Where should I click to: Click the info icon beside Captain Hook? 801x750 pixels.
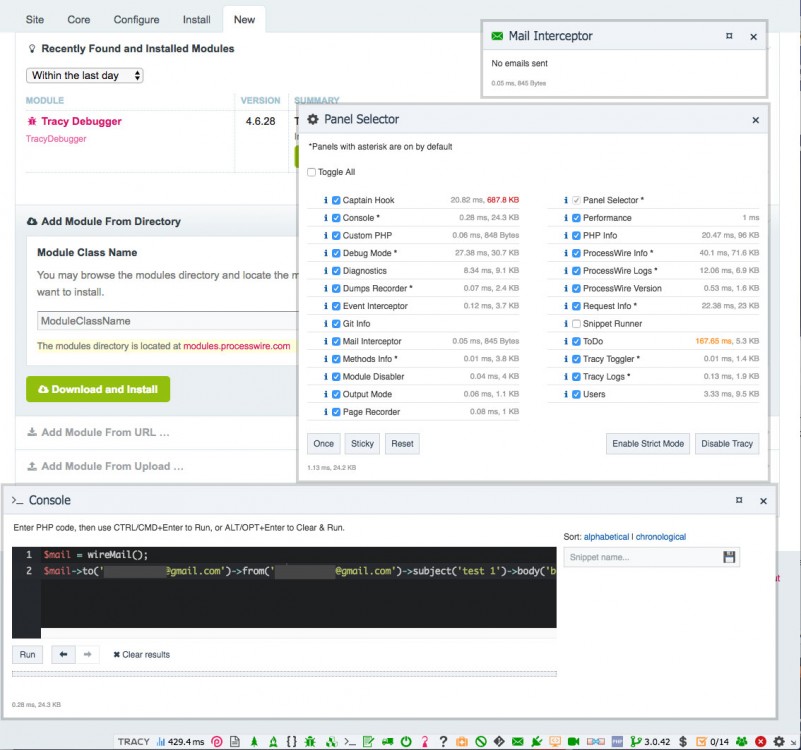click(x=325, y=200)
